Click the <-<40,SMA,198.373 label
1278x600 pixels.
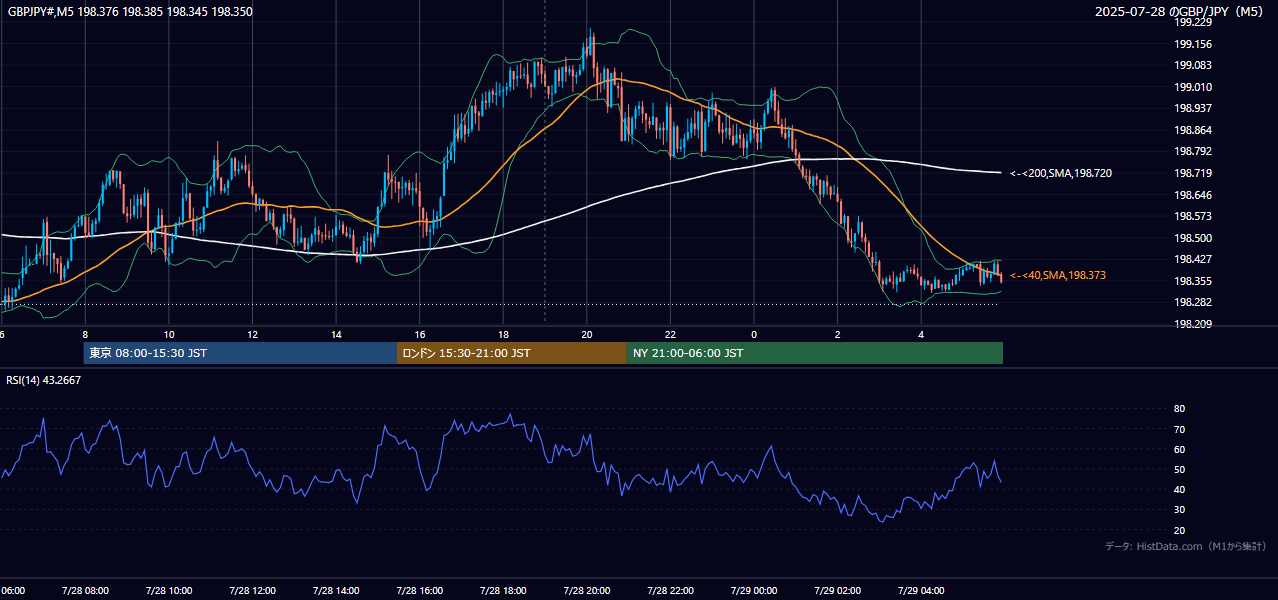tap(1058, 275)
